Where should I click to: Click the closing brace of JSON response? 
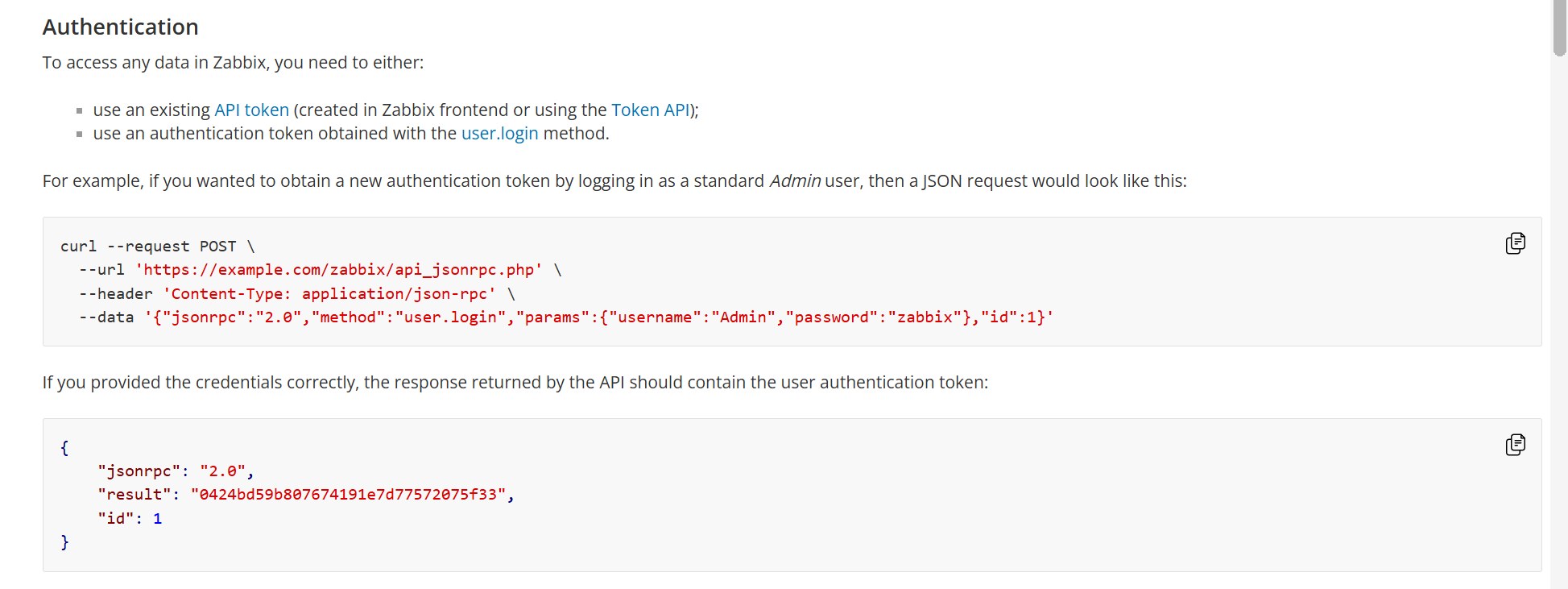[x=64, y=542]
